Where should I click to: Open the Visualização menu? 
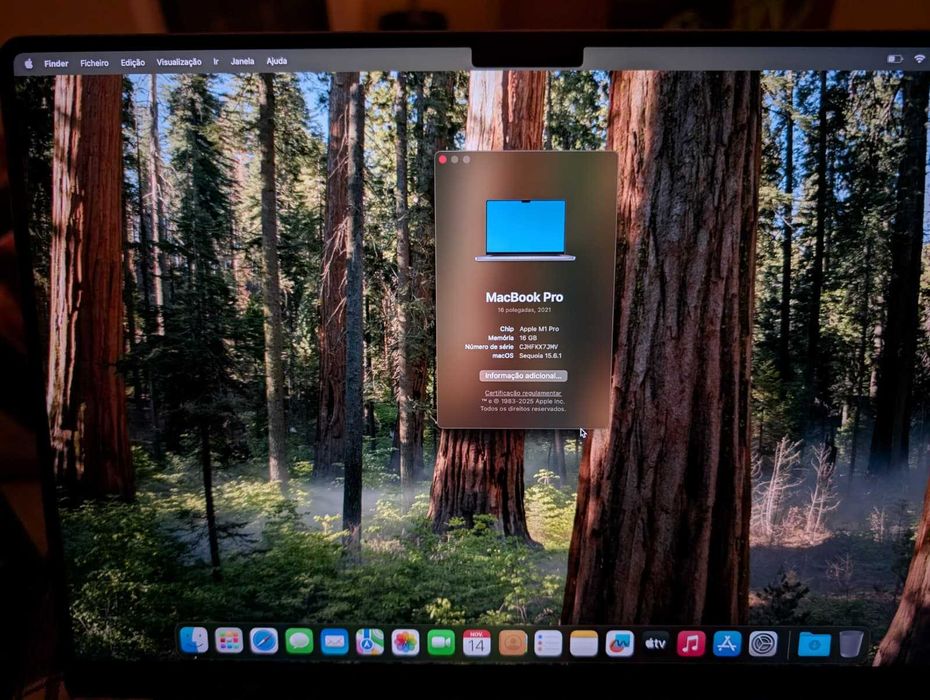point(179,62)
